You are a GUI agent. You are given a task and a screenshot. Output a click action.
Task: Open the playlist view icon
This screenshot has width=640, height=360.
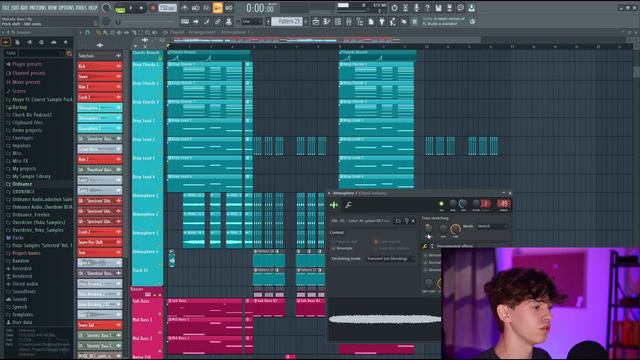(316, 21)
